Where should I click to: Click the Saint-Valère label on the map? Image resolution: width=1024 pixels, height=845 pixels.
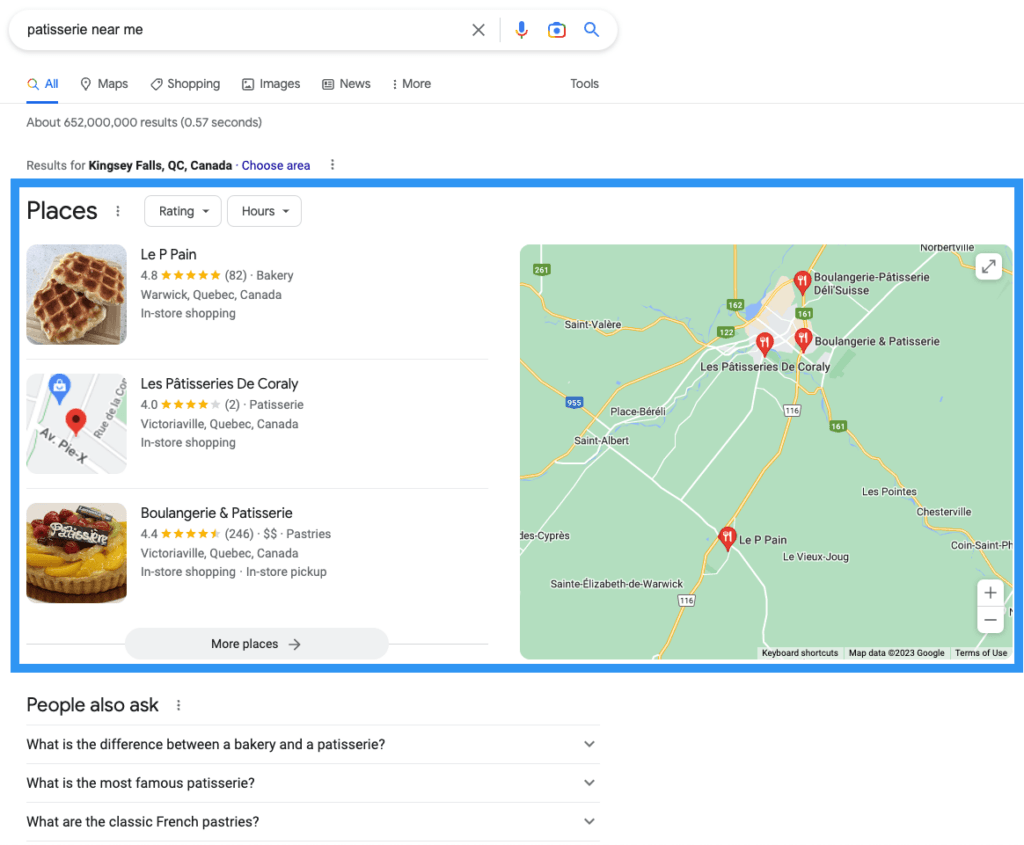(x=592, y=325)
